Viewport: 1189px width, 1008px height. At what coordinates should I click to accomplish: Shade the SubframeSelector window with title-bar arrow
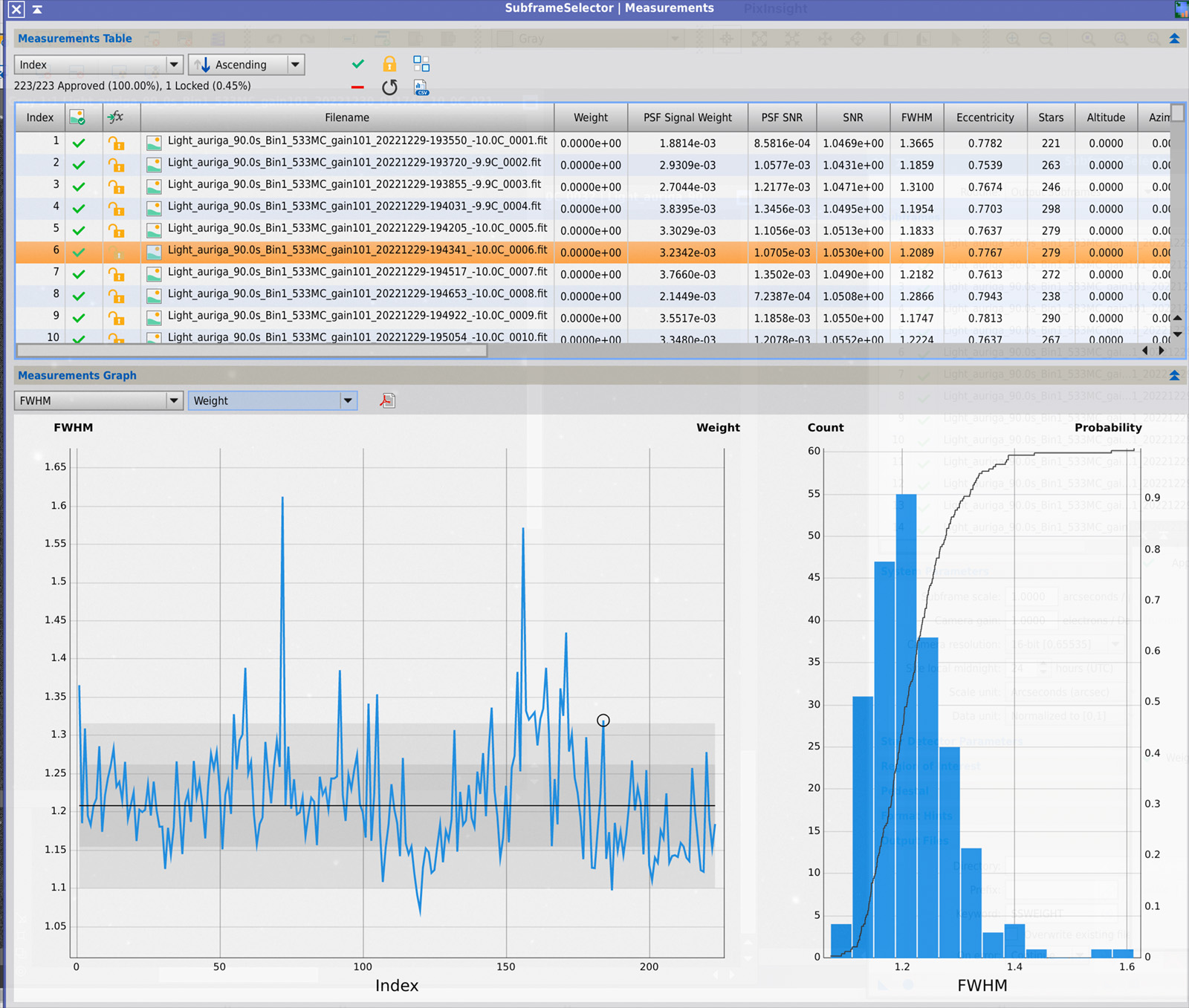coord(37,10)
